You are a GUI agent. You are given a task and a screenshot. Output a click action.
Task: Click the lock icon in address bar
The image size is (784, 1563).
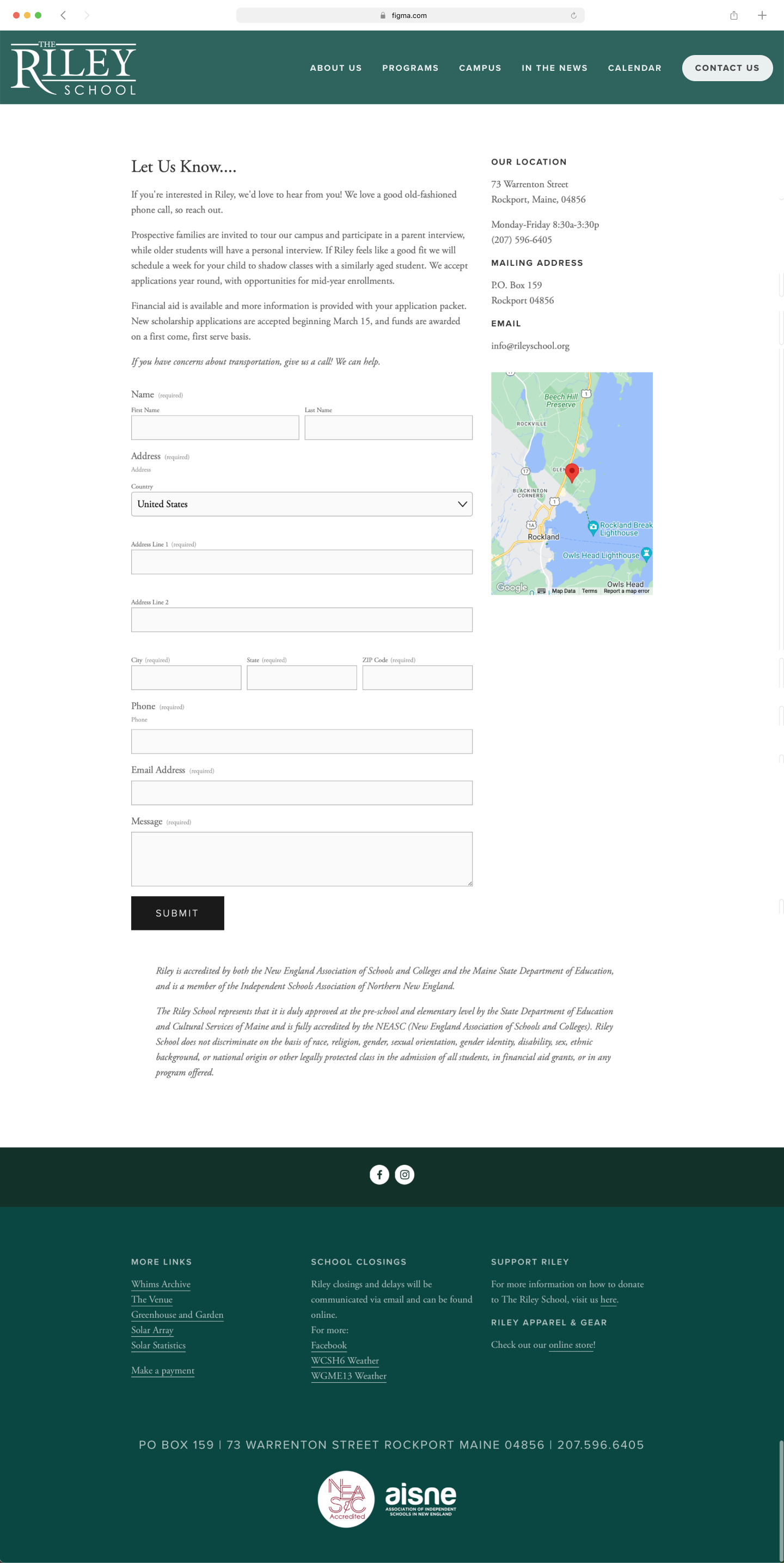[x=383, y=15]
